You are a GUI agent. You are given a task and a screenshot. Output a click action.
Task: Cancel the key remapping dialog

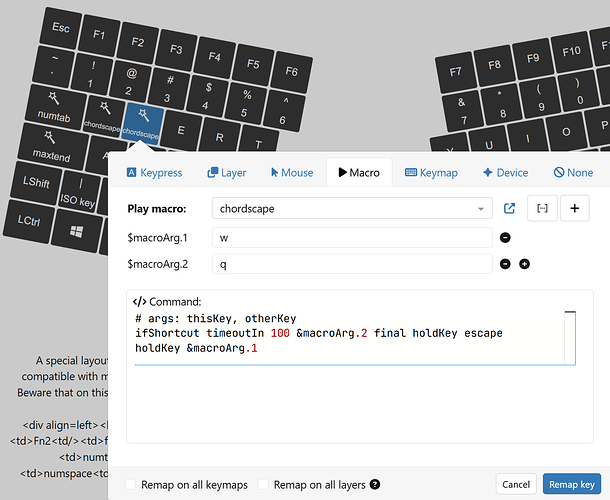(516, 484)
